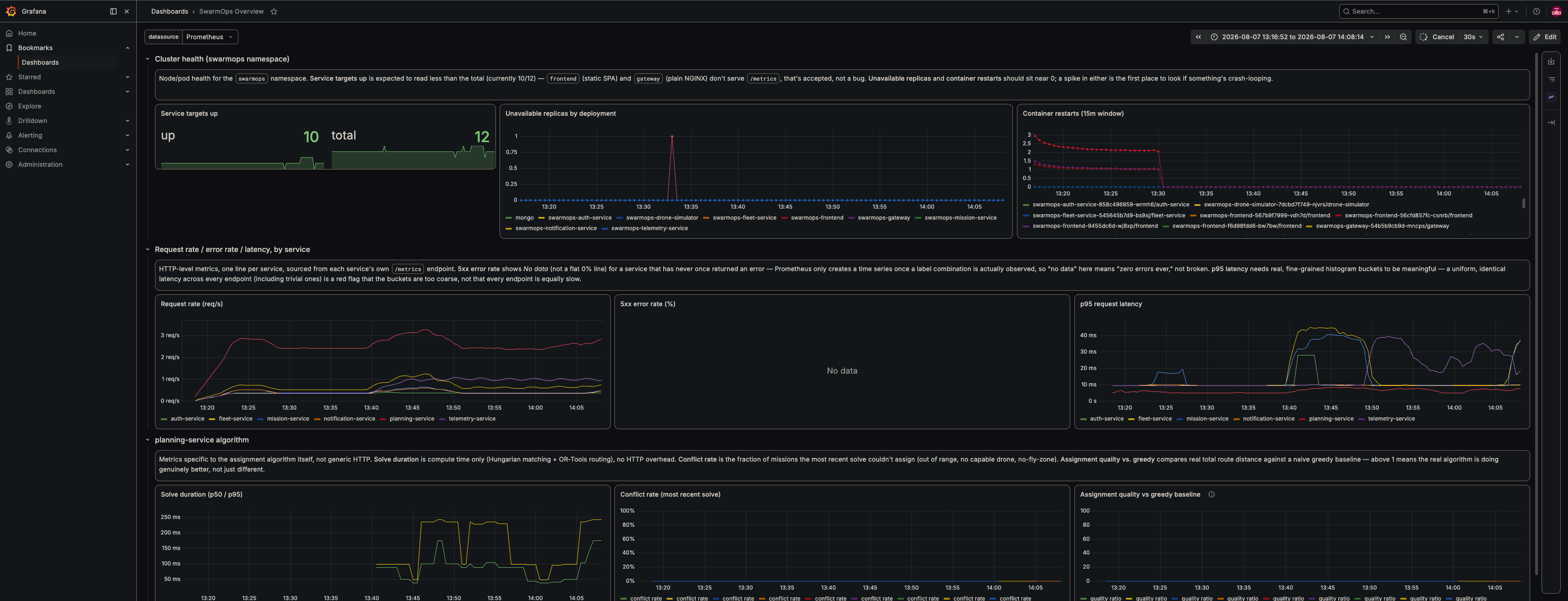Image resolution: width=1568 pixels, height=601 pixels.
Task: Close the navigation menu with X icon
Action: tap(127, 11)
